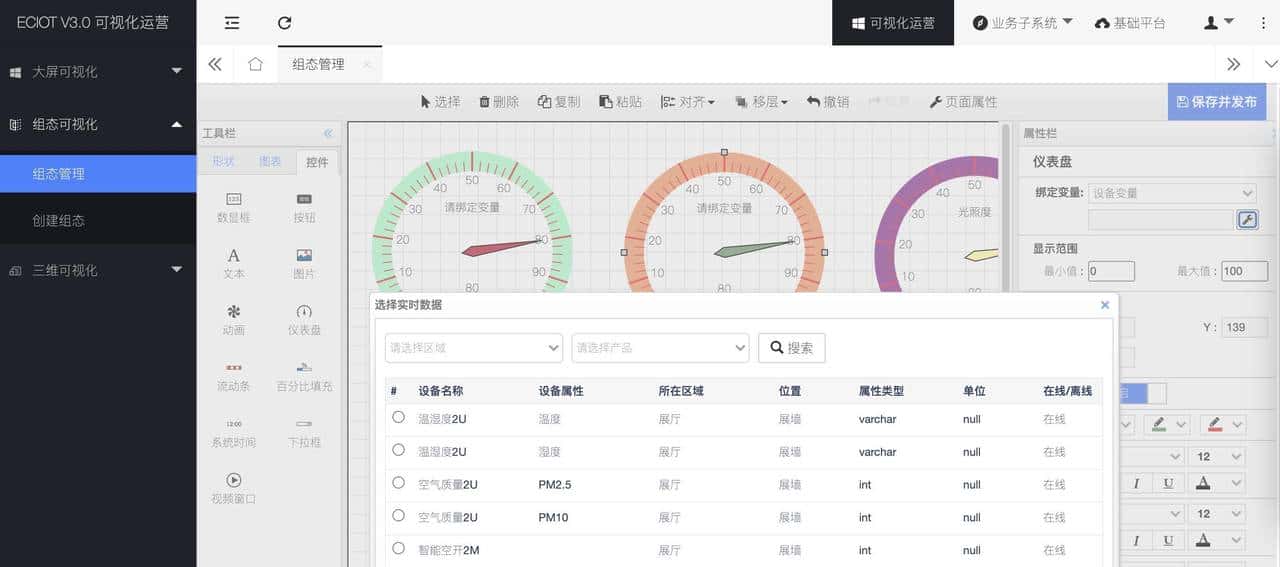Add a 下拉框 dropdown widget
Image resolution: width=1280 pixels, height=567 pixels.
304,432
